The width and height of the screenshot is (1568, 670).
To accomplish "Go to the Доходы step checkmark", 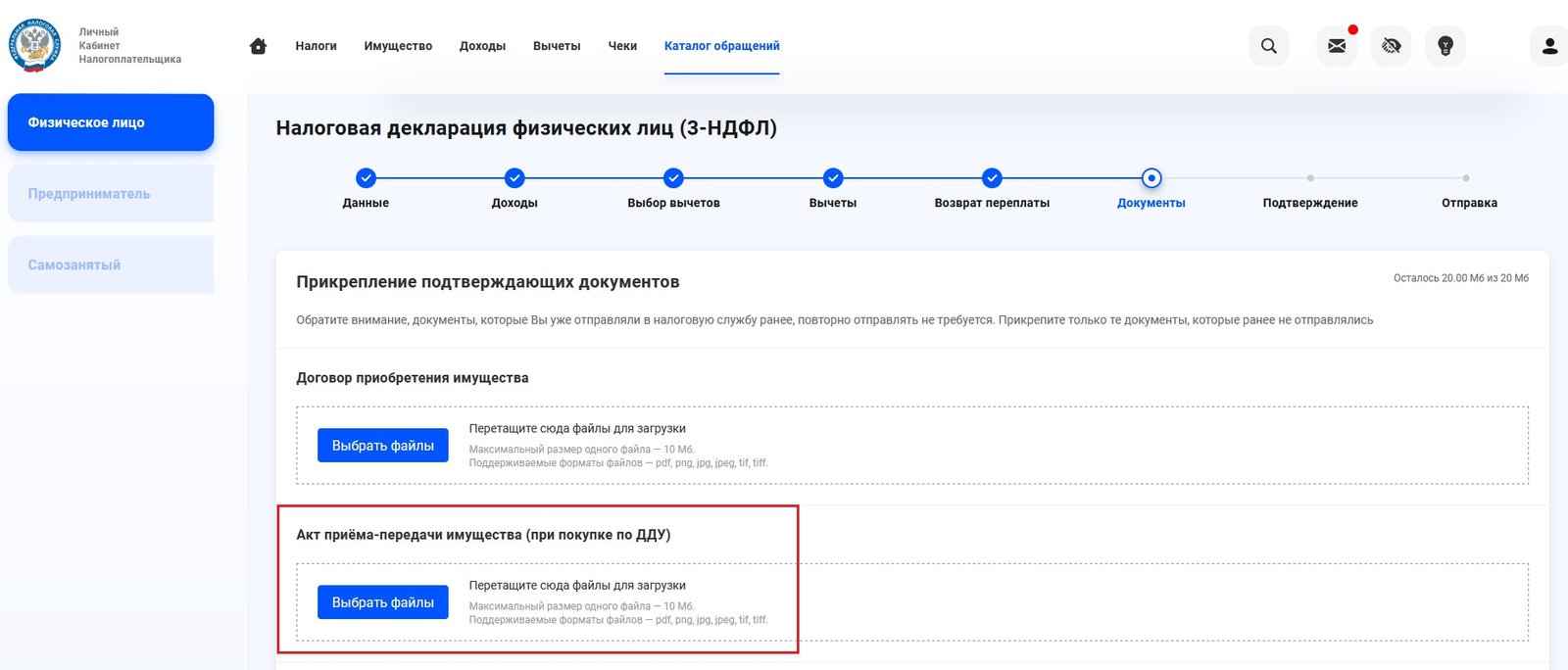I will click(514, 178).
